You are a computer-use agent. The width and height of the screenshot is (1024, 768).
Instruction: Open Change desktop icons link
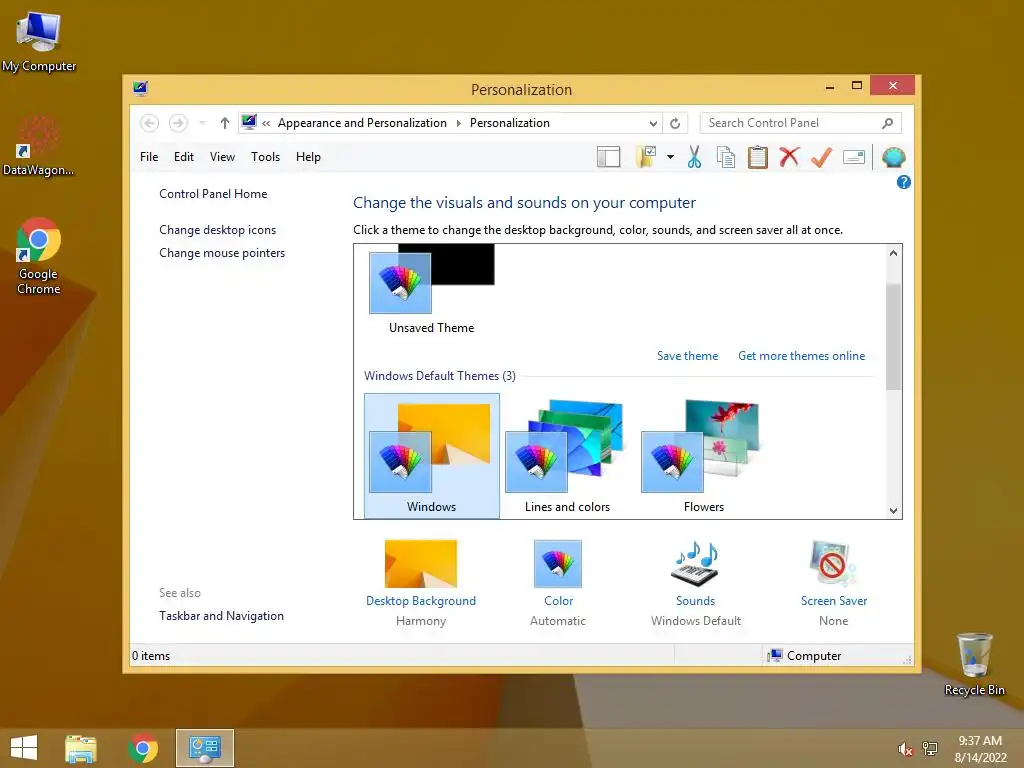217,230
